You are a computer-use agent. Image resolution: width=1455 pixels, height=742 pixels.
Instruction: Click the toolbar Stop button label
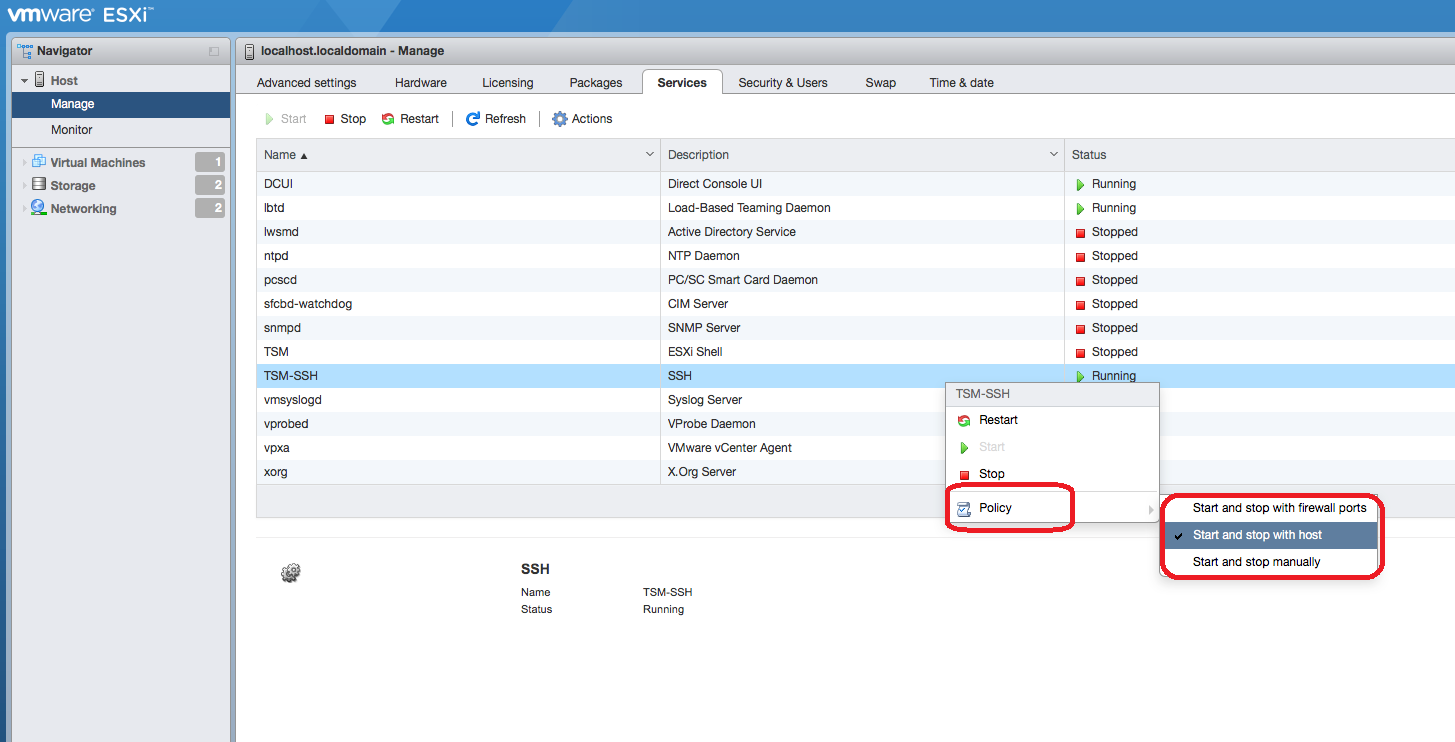tap(353, 119)
